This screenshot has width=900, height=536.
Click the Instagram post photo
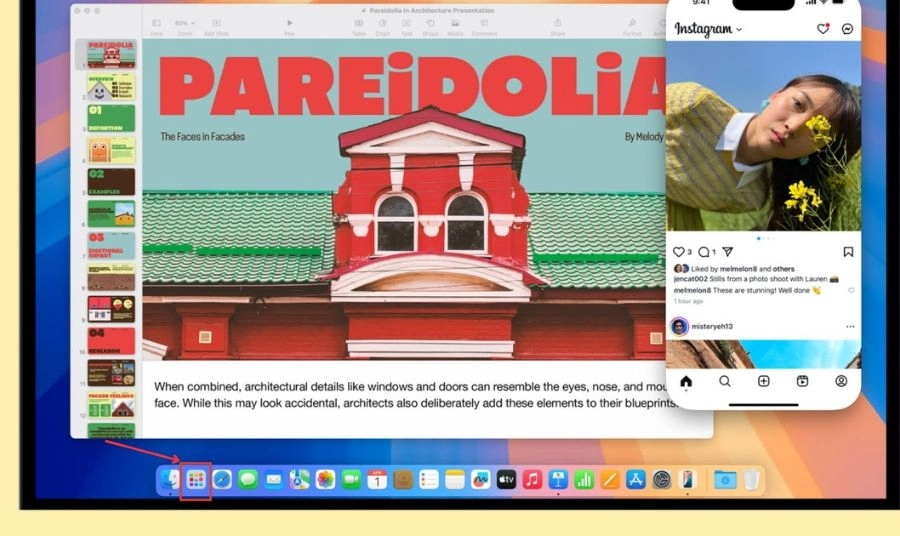point(763,136)
